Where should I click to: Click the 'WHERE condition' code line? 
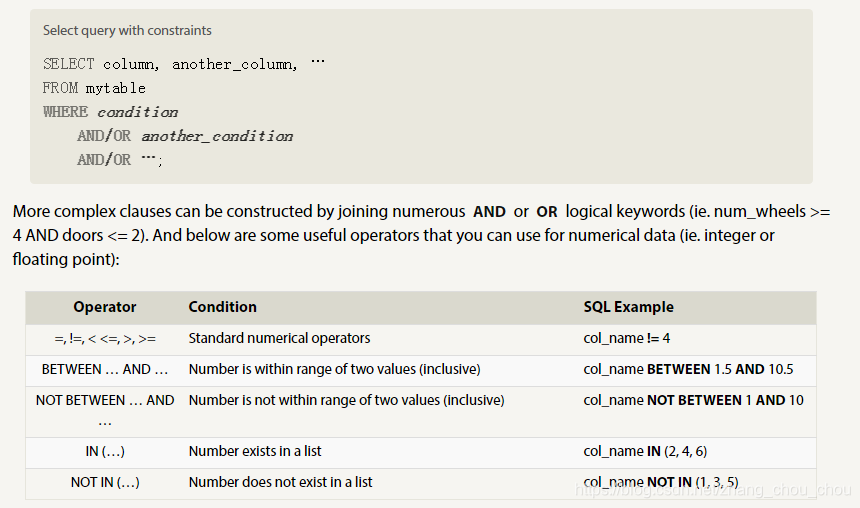click(110, 112)
